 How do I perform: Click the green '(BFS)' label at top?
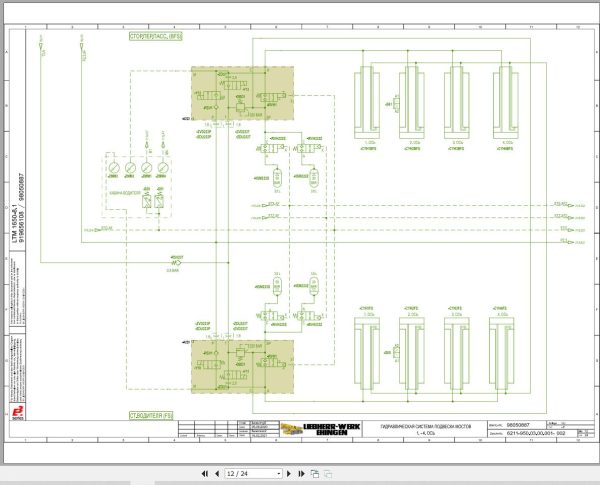(x=156, y=36)
